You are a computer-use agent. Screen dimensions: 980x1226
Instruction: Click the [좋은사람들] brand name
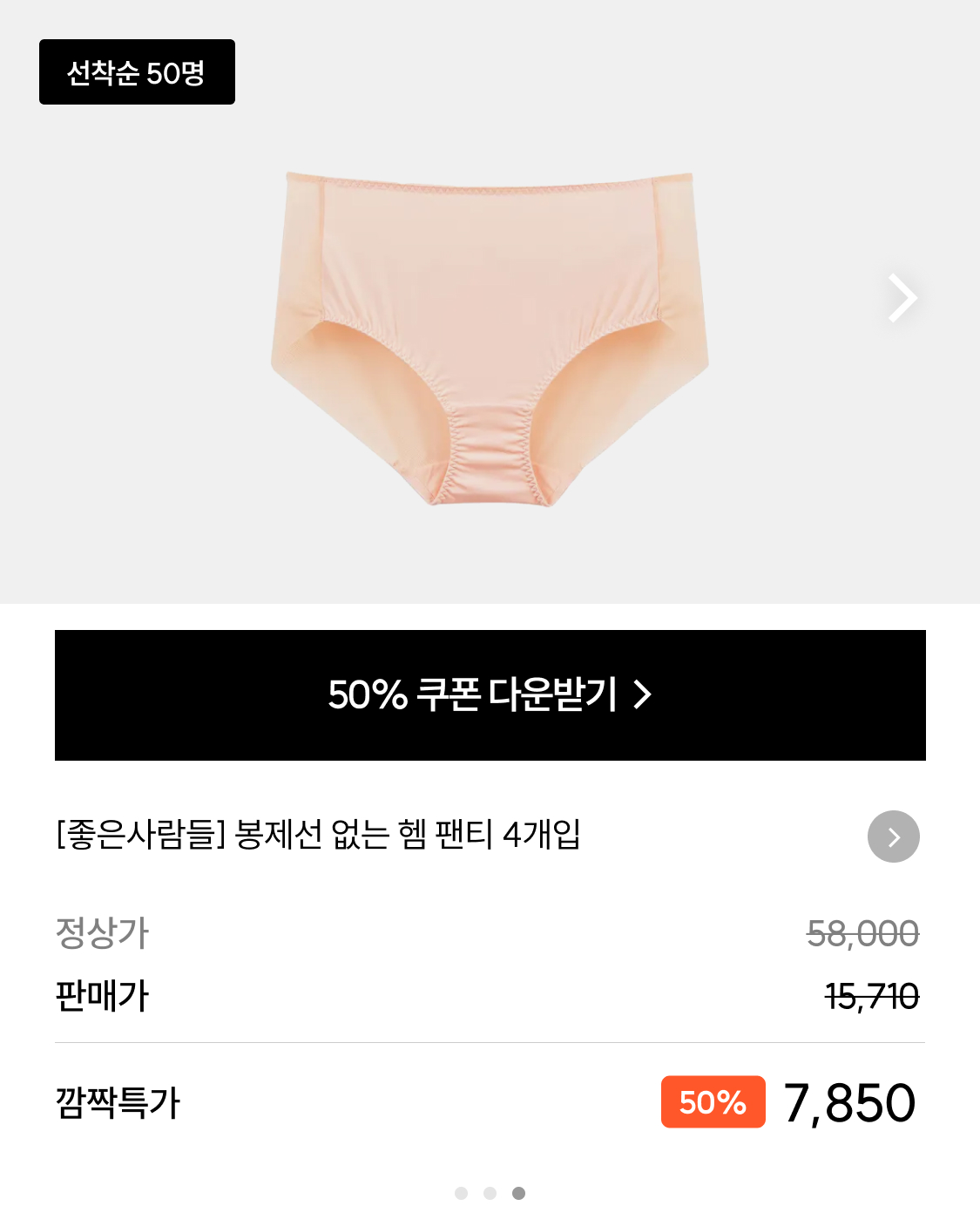[x=140, y=835]
